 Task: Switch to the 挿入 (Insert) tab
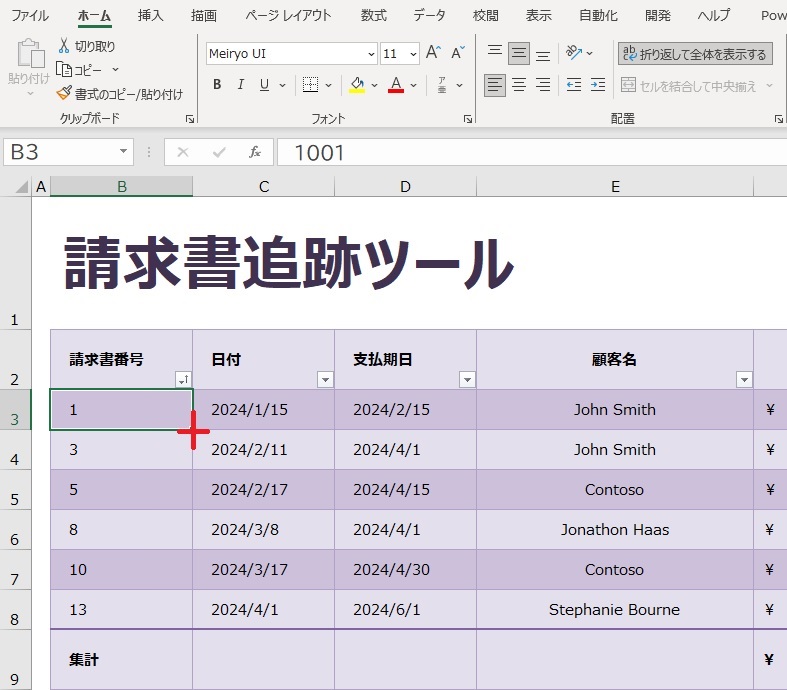pyautogui.click(x=151, y=16)
